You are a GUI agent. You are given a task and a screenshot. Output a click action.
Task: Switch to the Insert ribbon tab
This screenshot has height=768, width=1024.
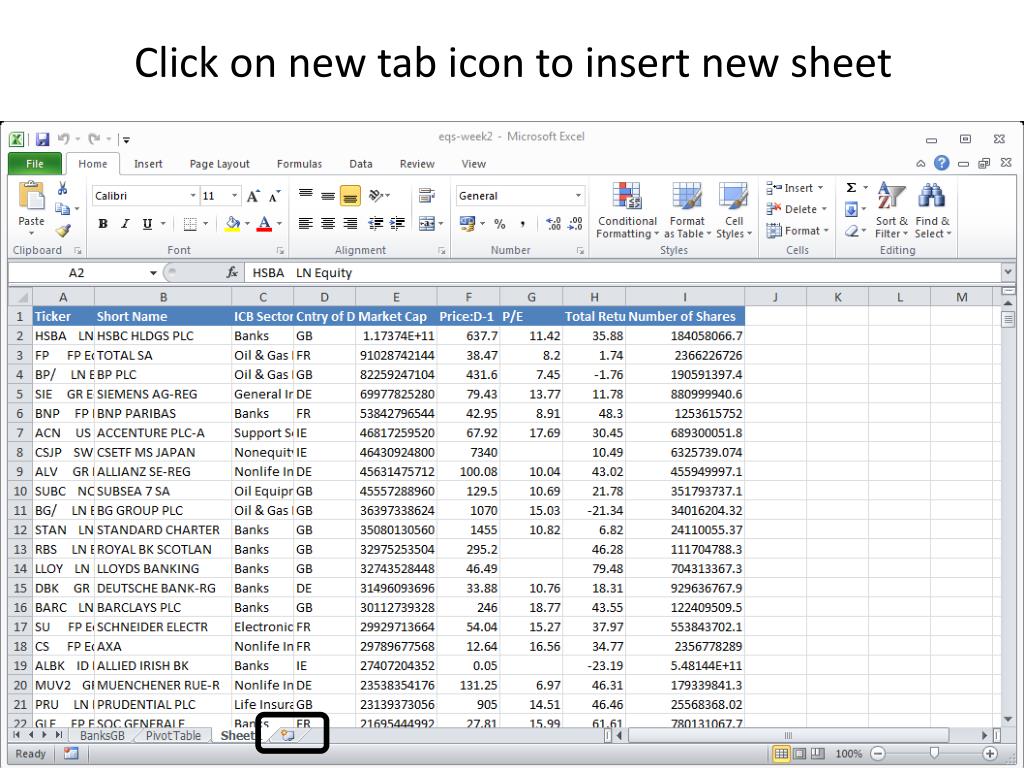[148, 164]
